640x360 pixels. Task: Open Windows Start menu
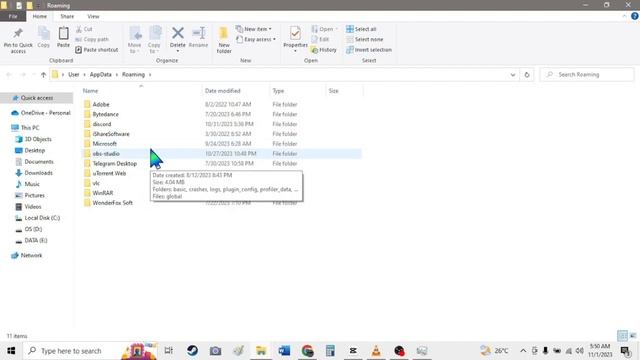pos(11,351)
